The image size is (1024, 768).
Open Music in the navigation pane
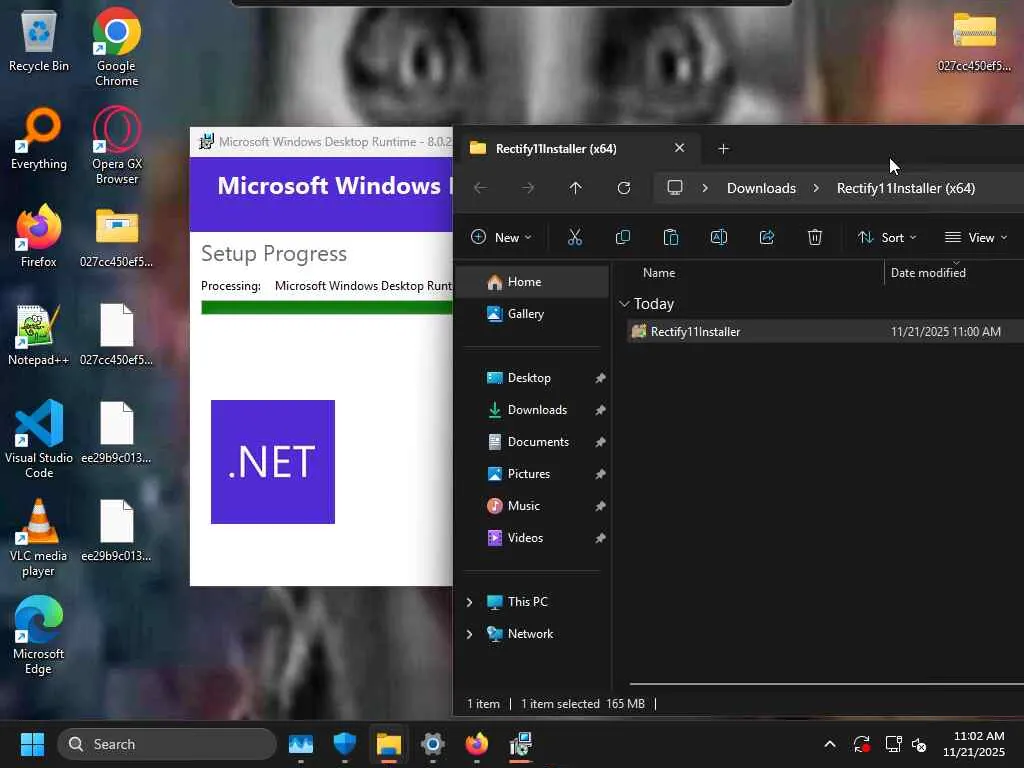(524, 506)
